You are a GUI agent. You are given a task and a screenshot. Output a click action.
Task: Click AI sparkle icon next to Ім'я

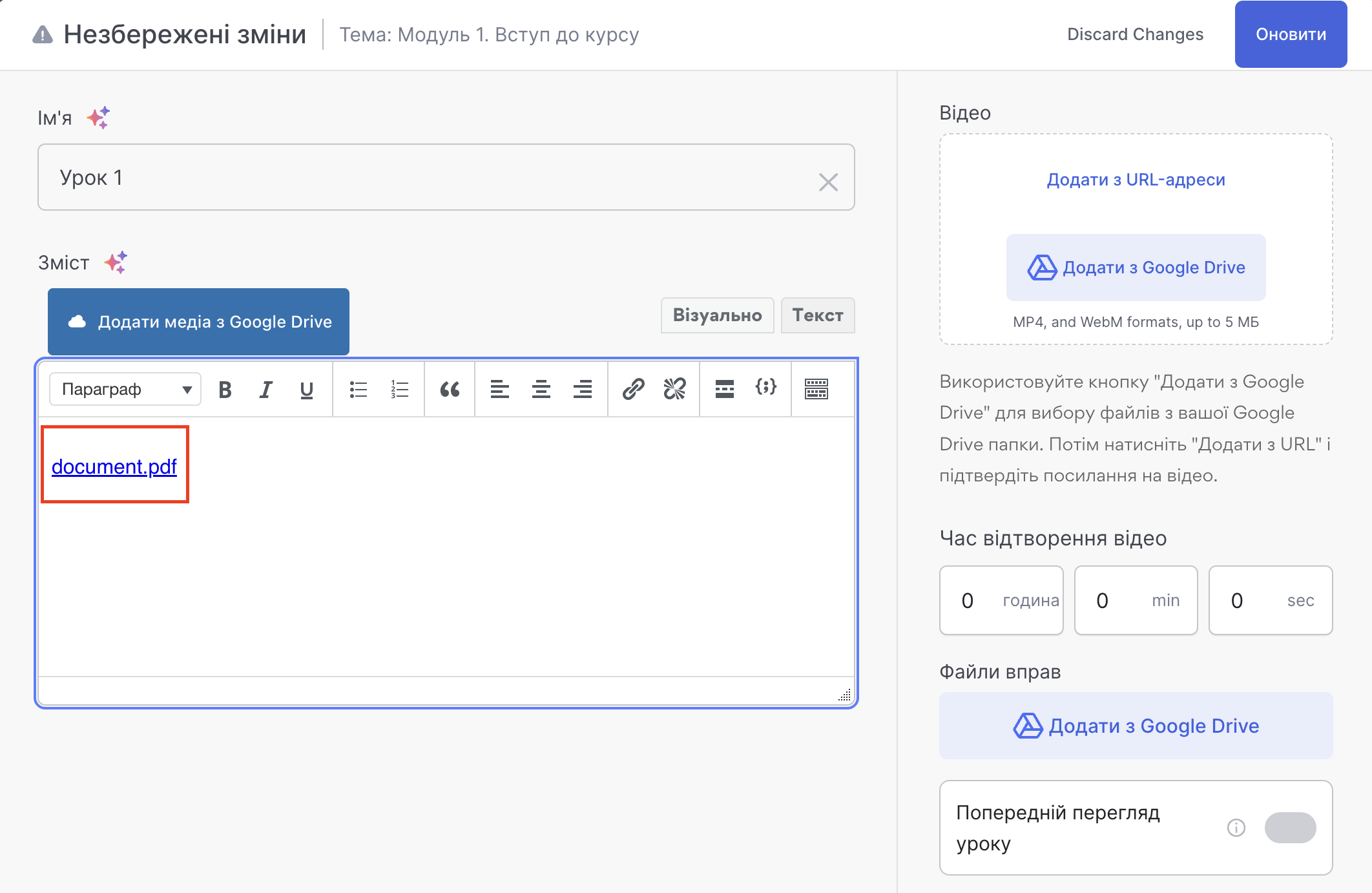pos(98,118)
